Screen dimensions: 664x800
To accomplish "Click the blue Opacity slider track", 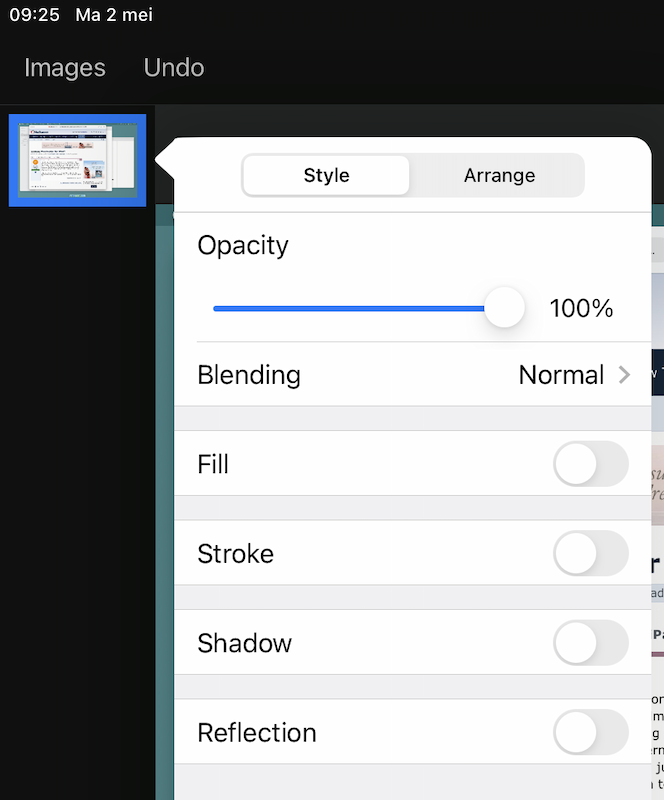I will [x=350, y=308].
